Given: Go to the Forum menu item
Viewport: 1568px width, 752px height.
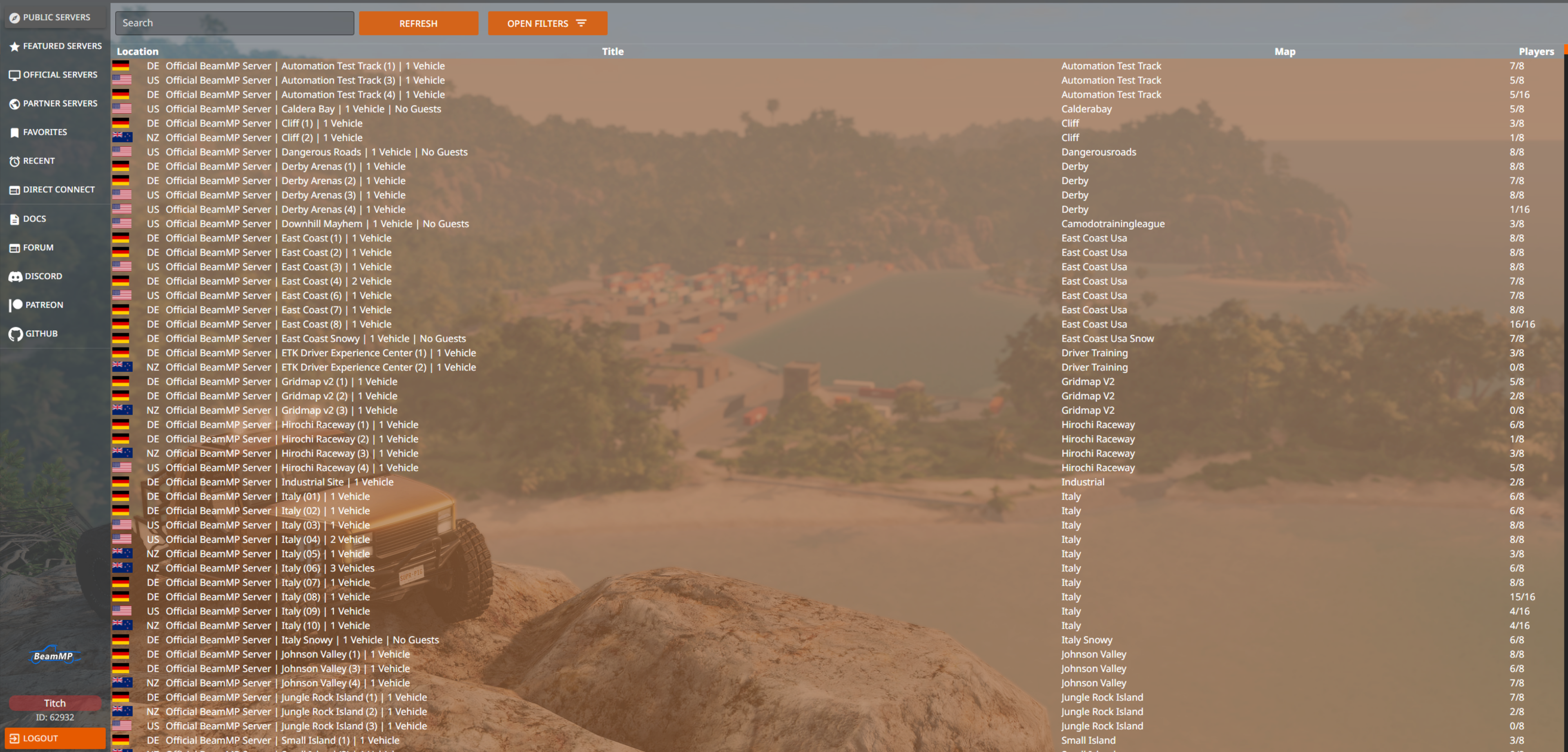Looking at the screenshot, I should pos(38,247).
